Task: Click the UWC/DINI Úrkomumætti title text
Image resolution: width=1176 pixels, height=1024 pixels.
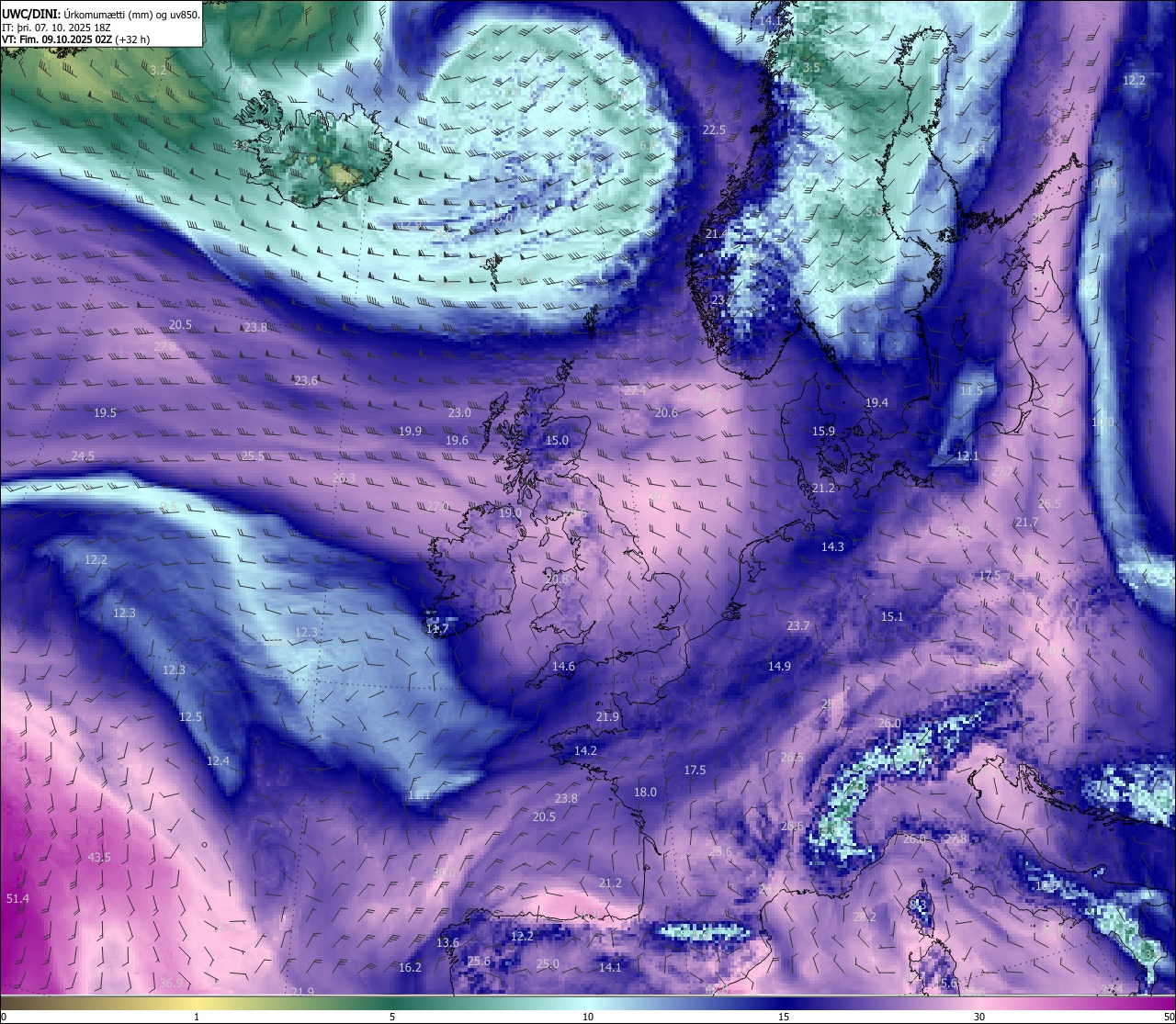Action: click(x=100, y=14)
